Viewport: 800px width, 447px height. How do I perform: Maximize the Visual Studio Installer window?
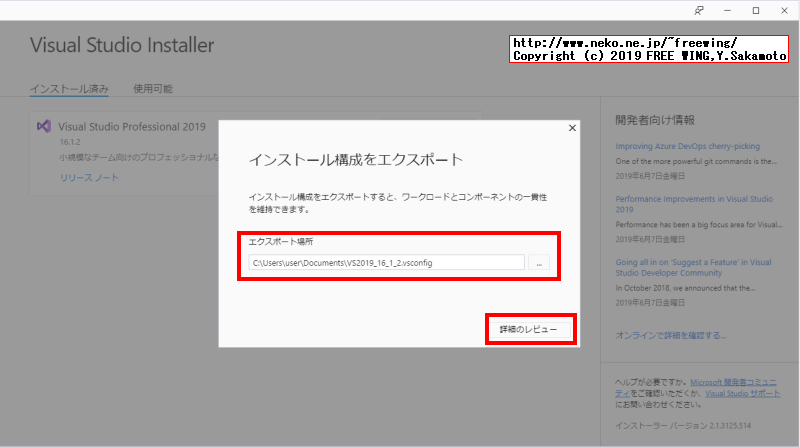coord(756,11)
